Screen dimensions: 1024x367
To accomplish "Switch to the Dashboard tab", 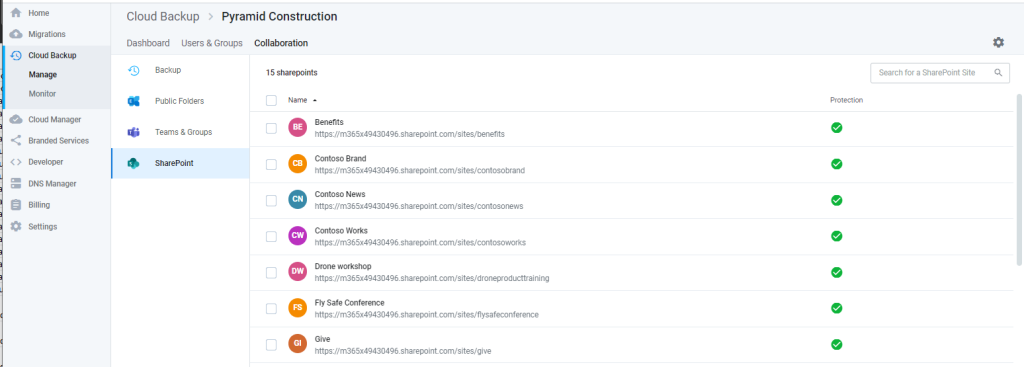I will pos(148,43).
